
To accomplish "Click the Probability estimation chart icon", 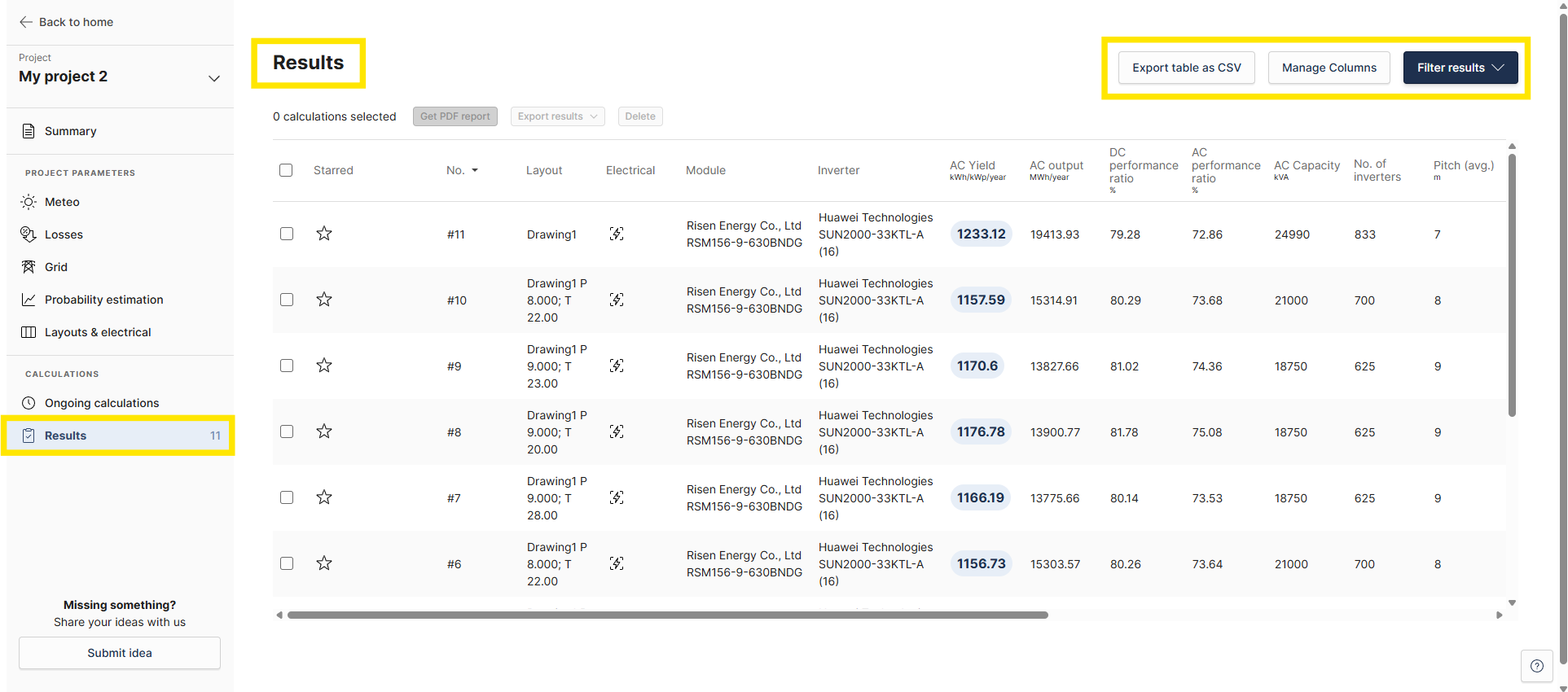I will (x=29, y=300).
